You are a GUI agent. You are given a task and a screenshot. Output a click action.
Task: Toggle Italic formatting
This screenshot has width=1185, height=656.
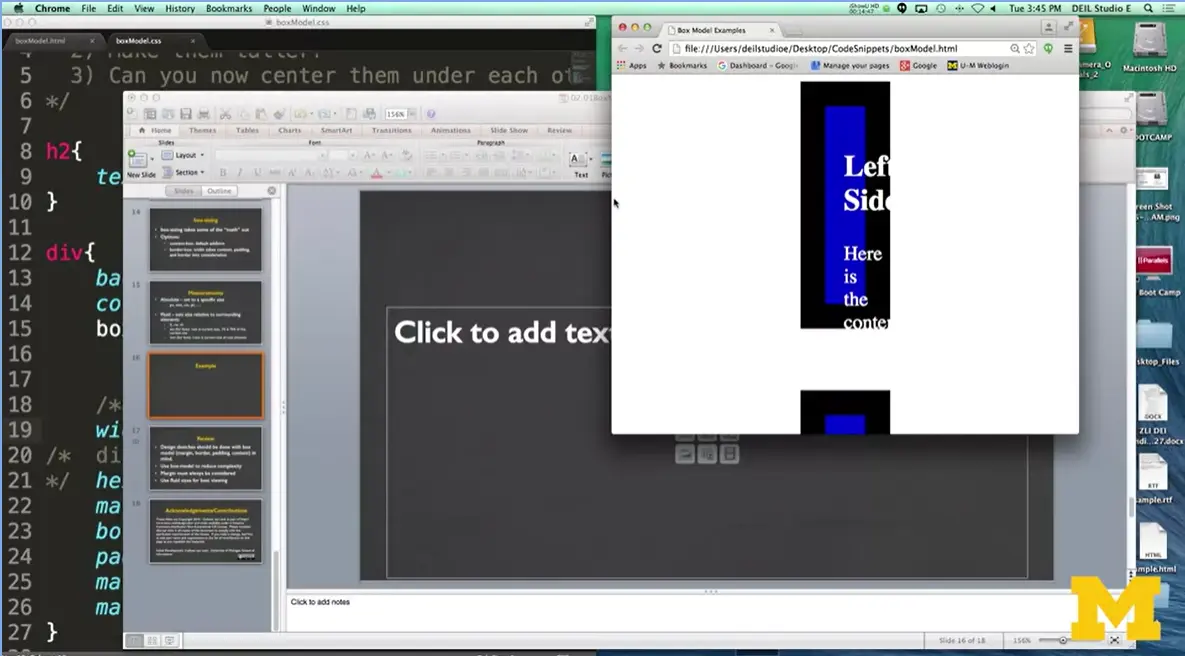240,172
